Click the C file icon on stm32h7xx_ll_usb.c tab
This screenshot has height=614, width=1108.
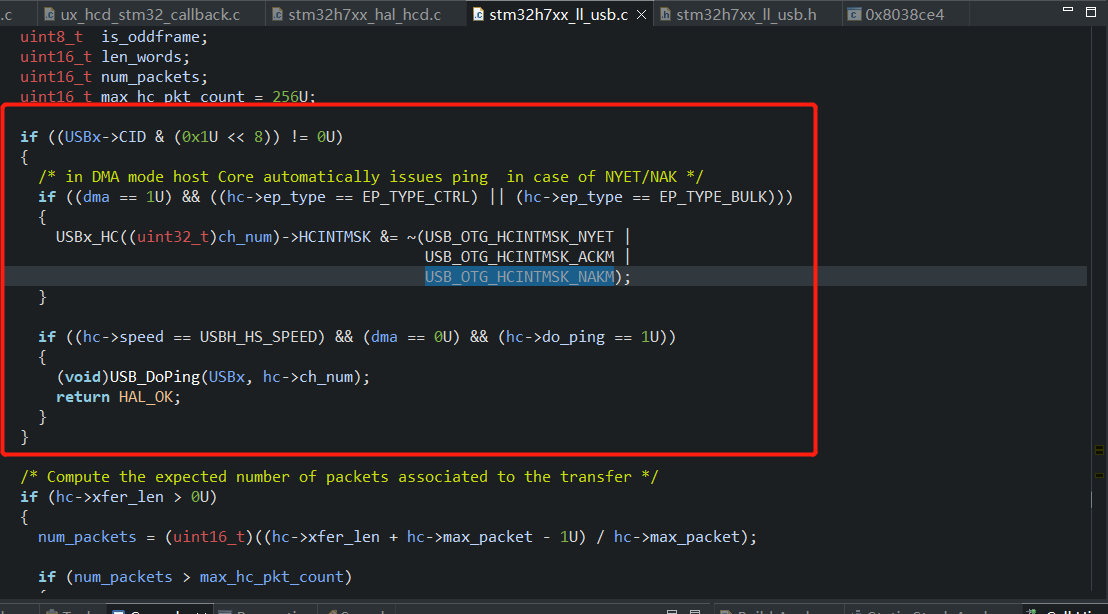tap(477, 15)
